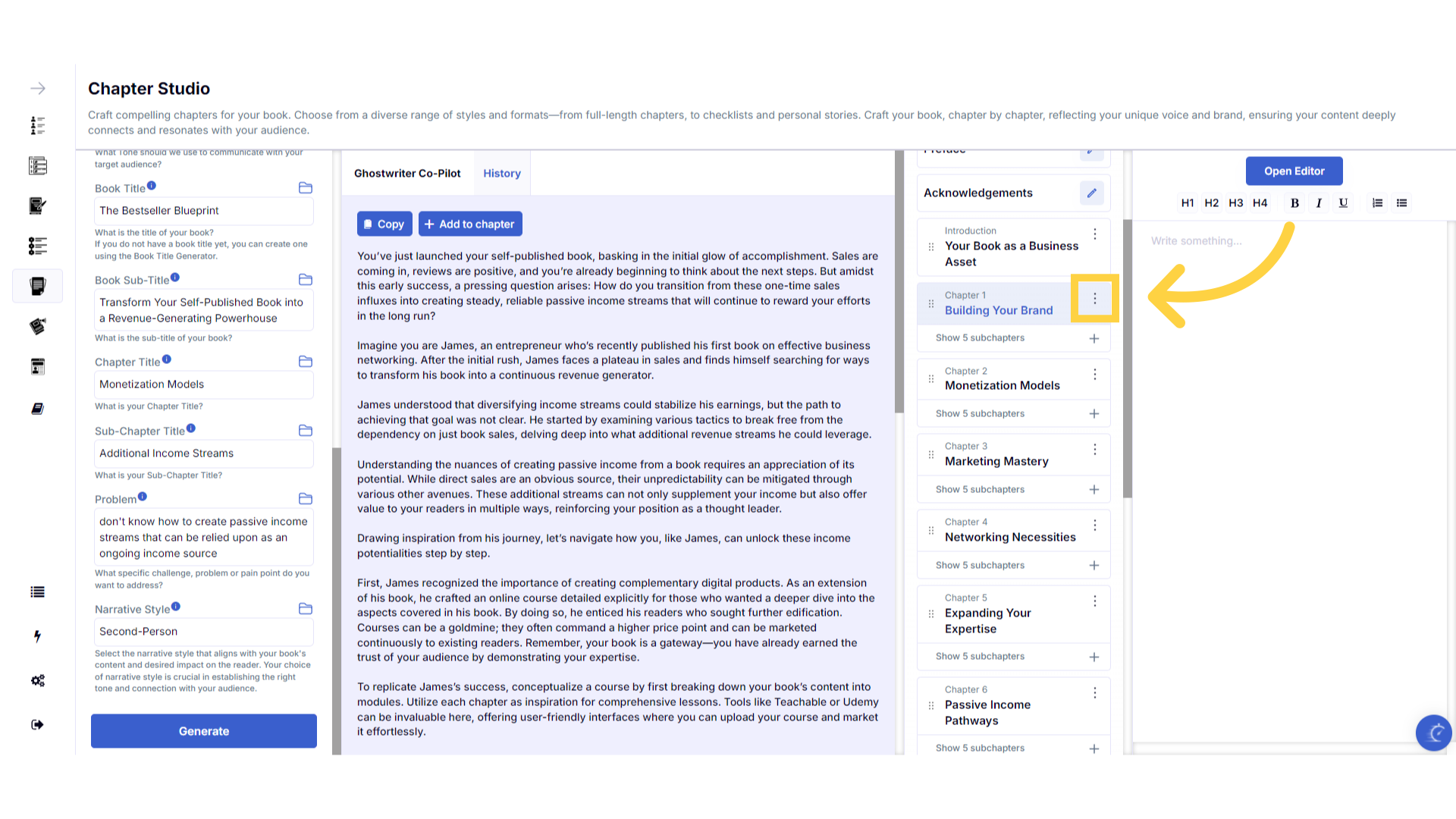
Task: Toggle italic text formatting
Action: [1319, 202]
